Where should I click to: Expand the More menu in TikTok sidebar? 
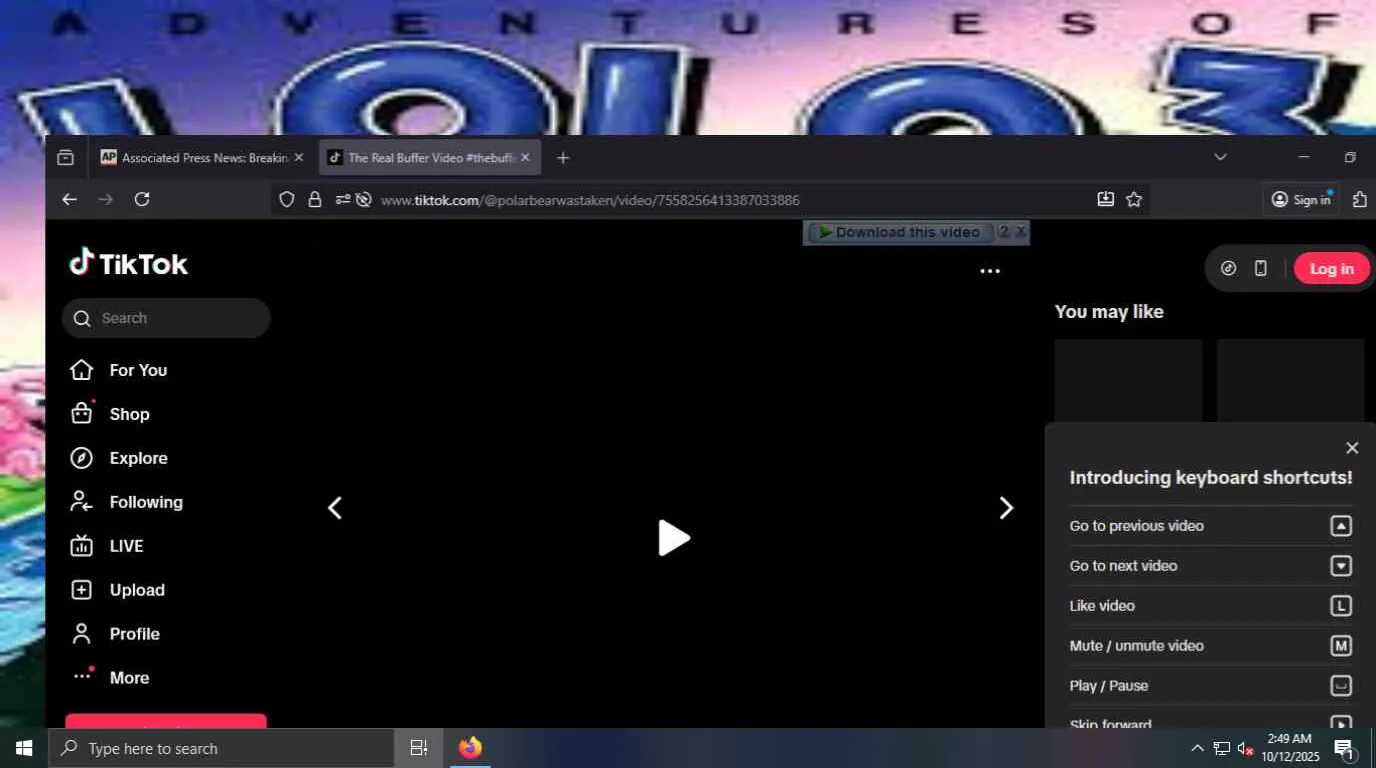pyautogui.click(x=110, y=678)
